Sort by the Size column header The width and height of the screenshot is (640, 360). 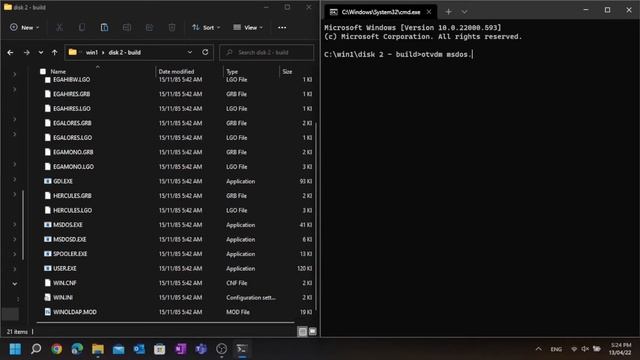coord(287,71)
